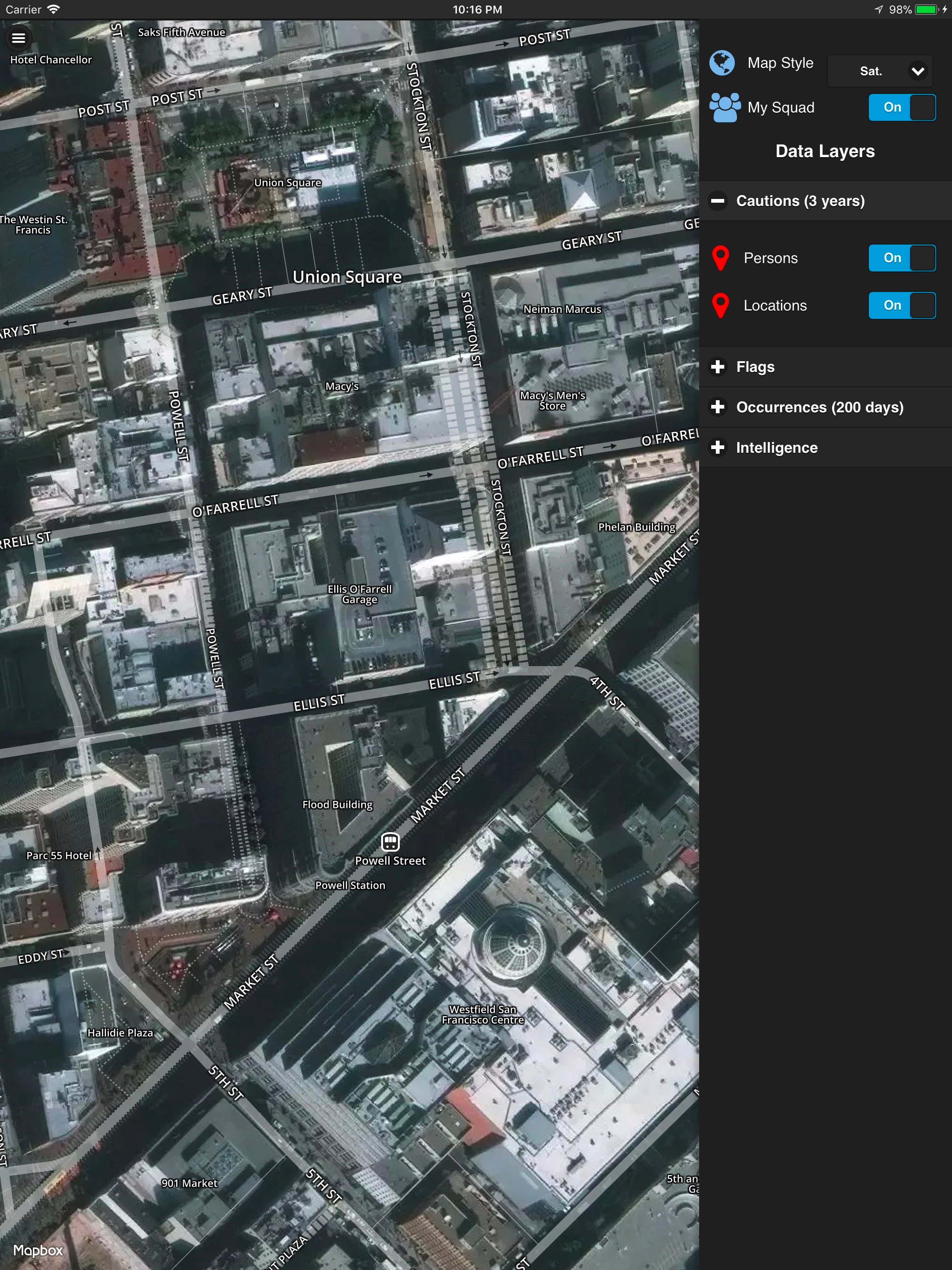Tap the Saks Fifth Avenue label
The width and height of the screenshot is (952, 1270).
point(181,32)
